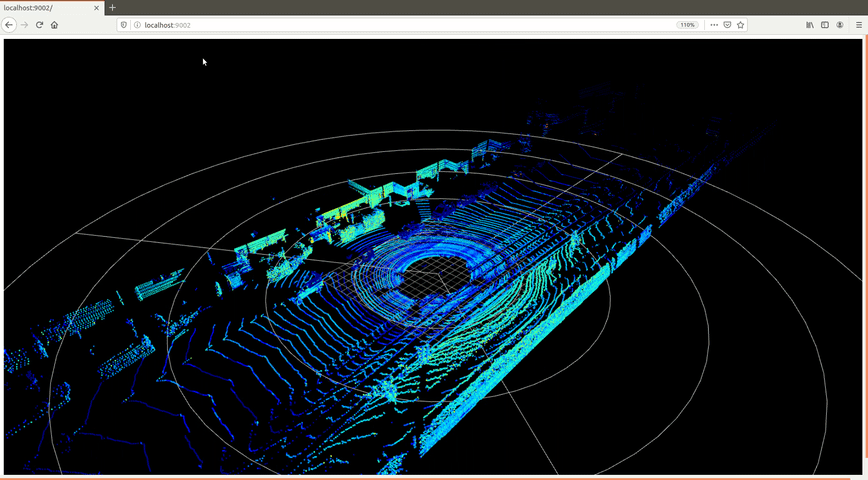The height and width of the screenshot is (480, 868).
Task: Click the lidar point cloud viewer canvas
Action: tap(433, 257)
